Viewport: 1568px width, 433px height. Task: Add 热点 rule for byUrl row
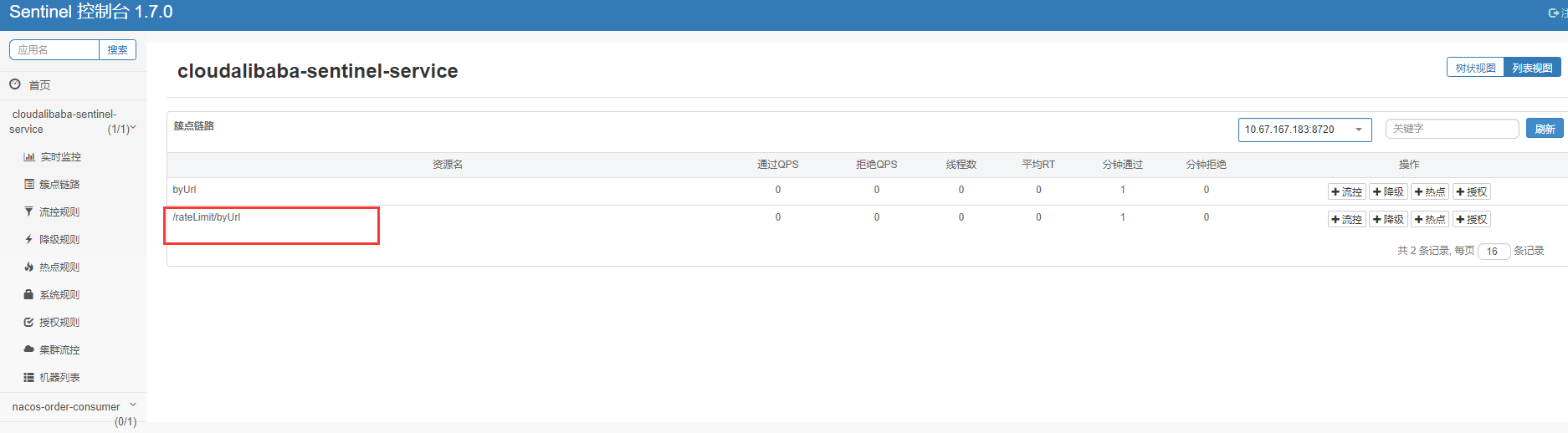1430,192
